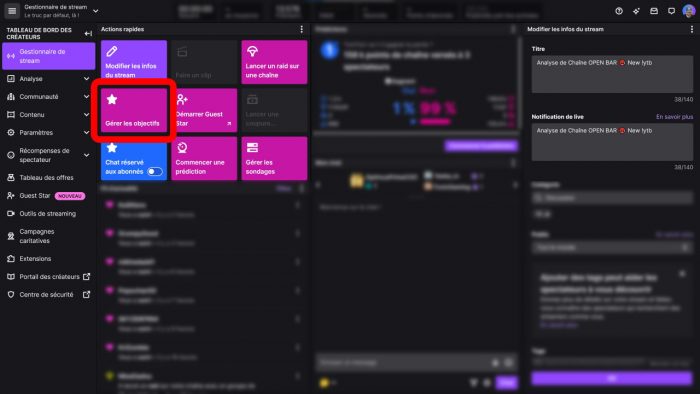
Task: Open the audience dropdown field
Action: point(612,247)
